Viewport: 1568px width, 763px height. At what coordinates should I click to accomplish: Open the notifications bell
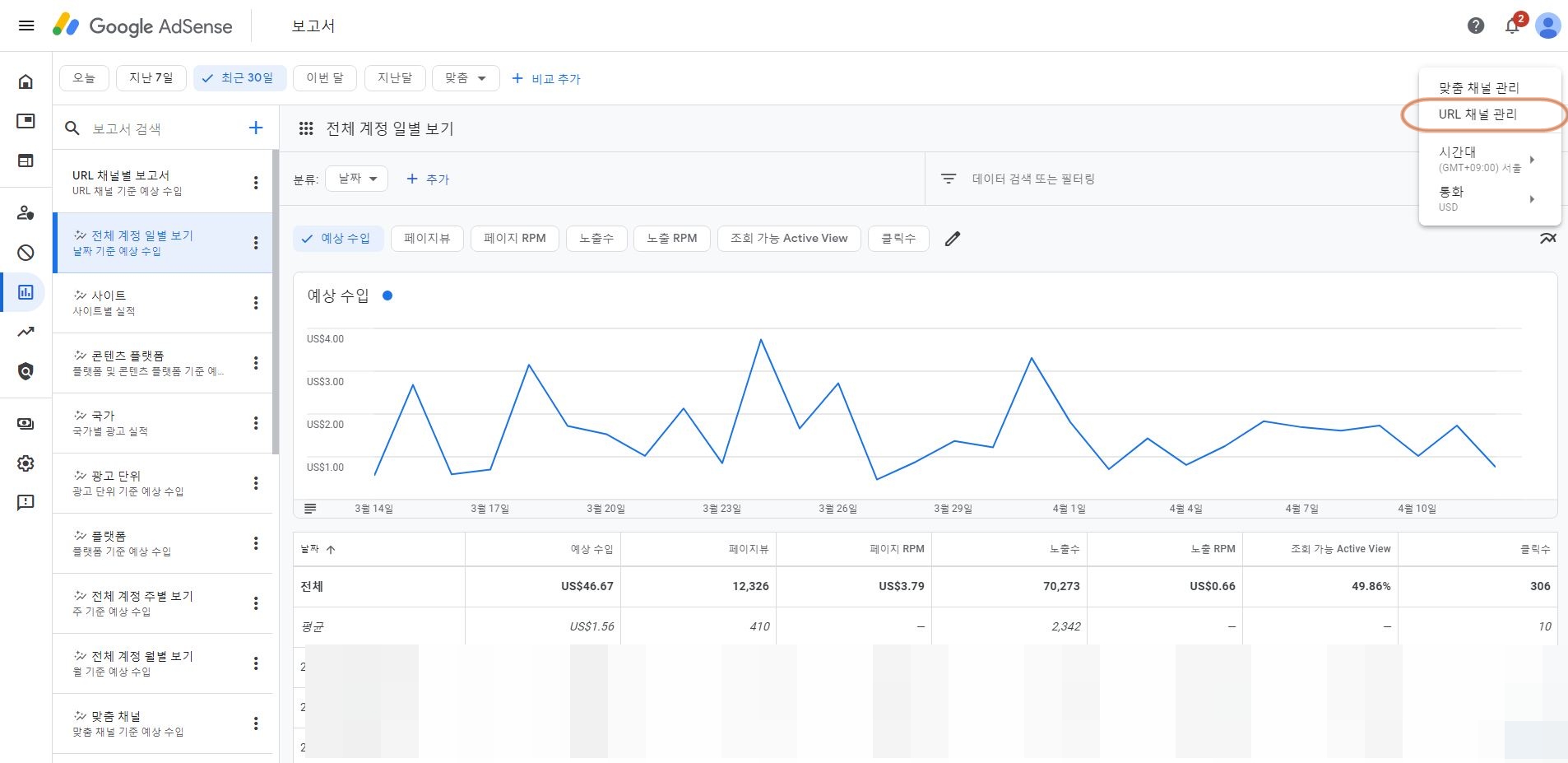[x=1512, y=26]
